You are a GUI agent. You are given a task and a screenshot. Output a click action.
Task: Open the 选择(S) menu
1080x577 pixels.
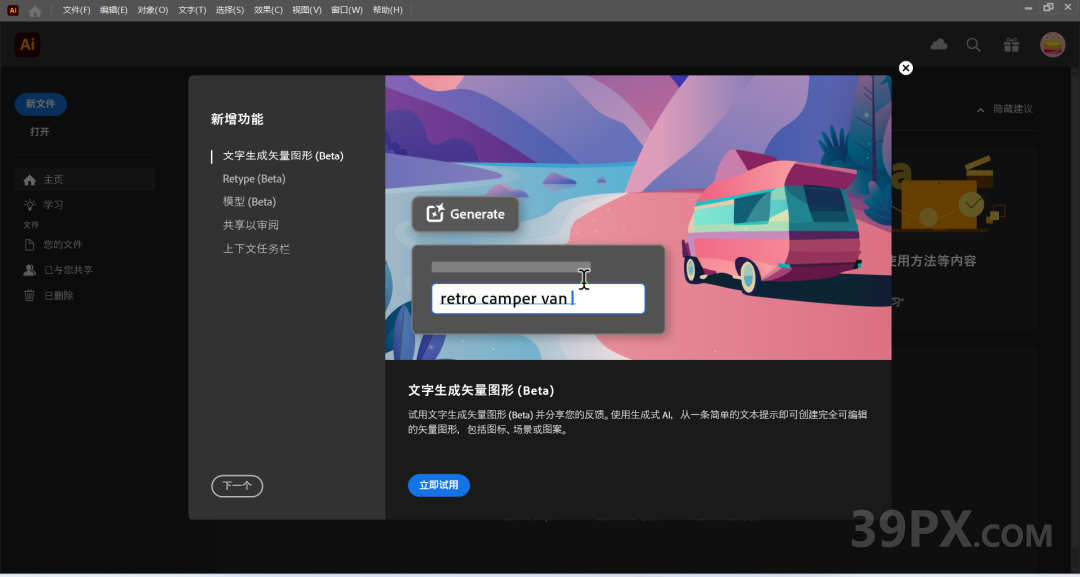coord(229,10)
